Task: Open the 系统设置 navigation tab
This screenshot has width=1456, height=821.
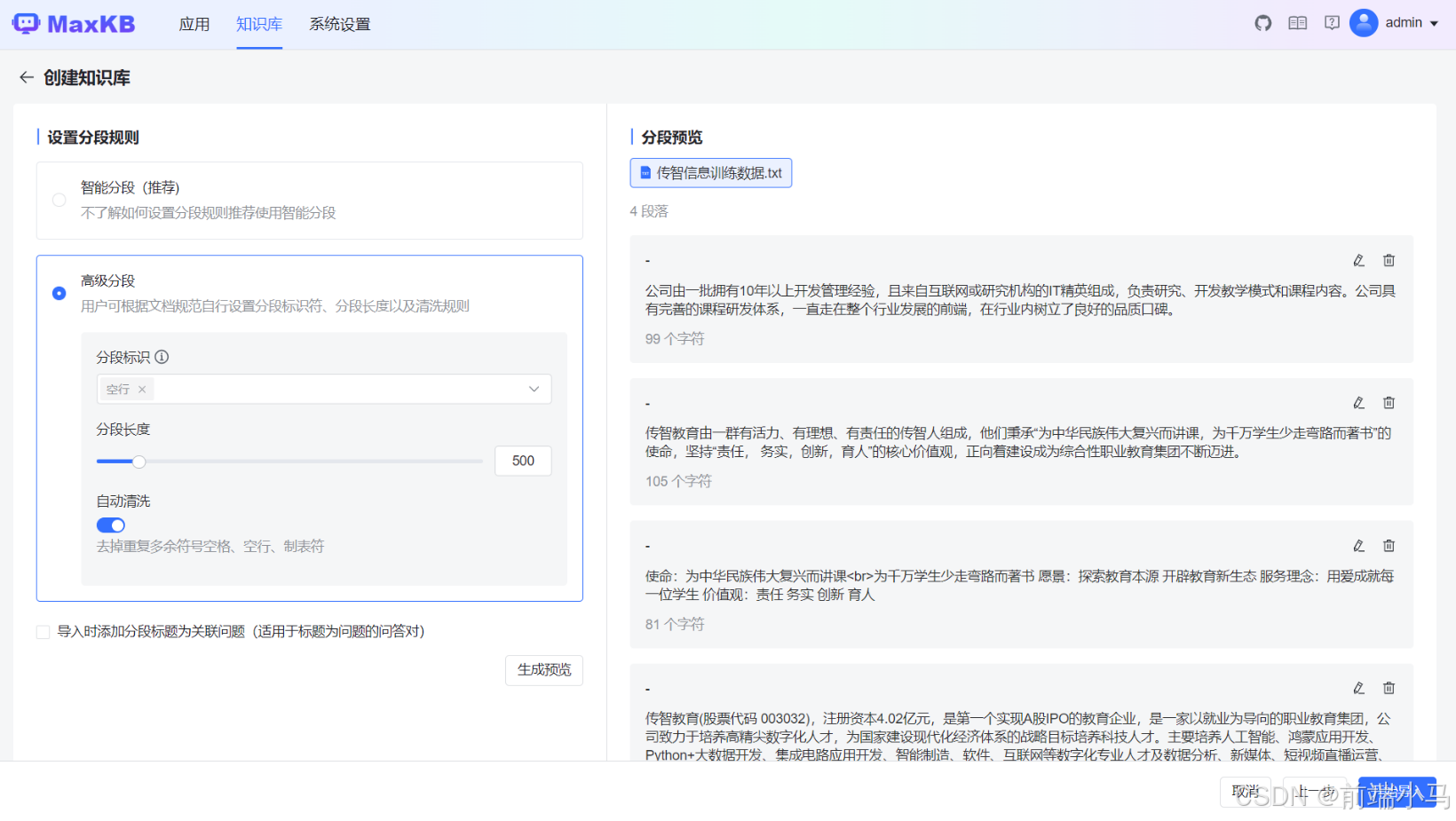Action: [340, 24]
